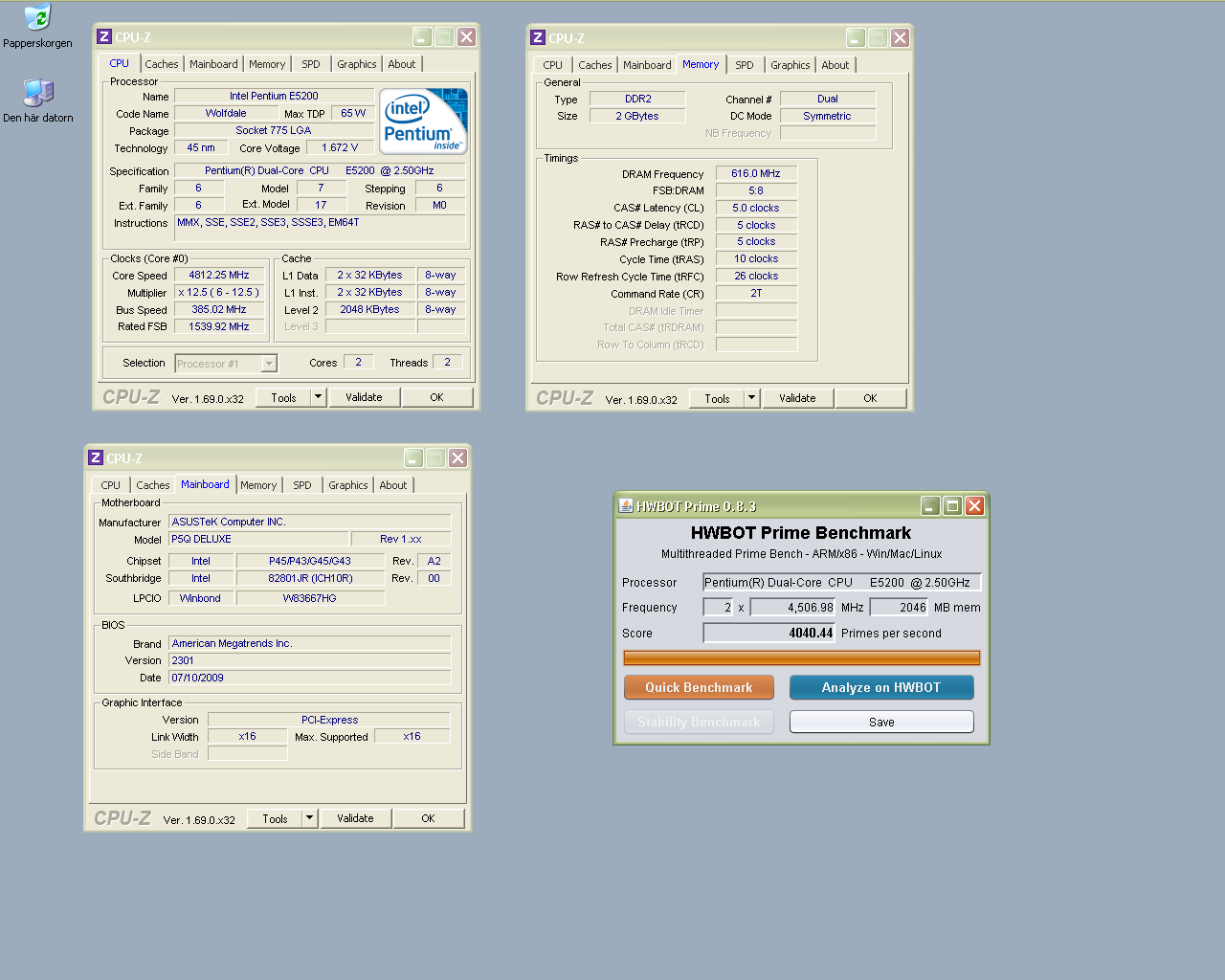The width and height of the screenshot is (1225, 980).
Task: Select About tab in Mainboard window
Action: point(393,485)
